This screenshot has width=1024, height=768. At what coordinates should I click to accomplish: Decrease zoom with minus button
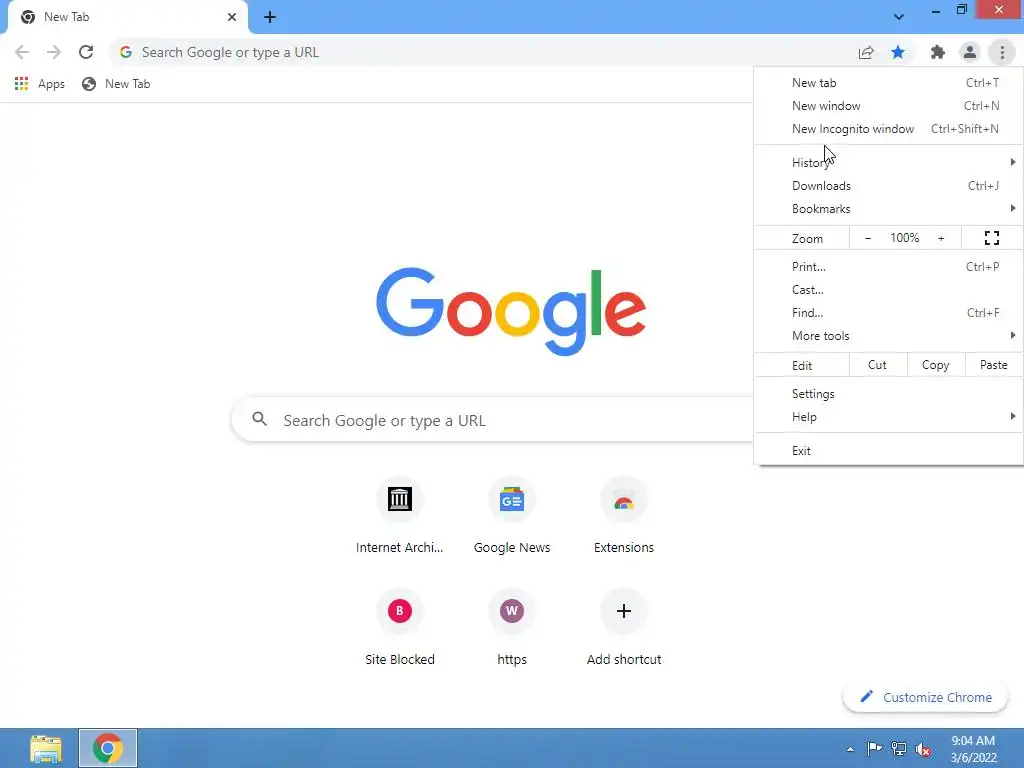(868, 238)
